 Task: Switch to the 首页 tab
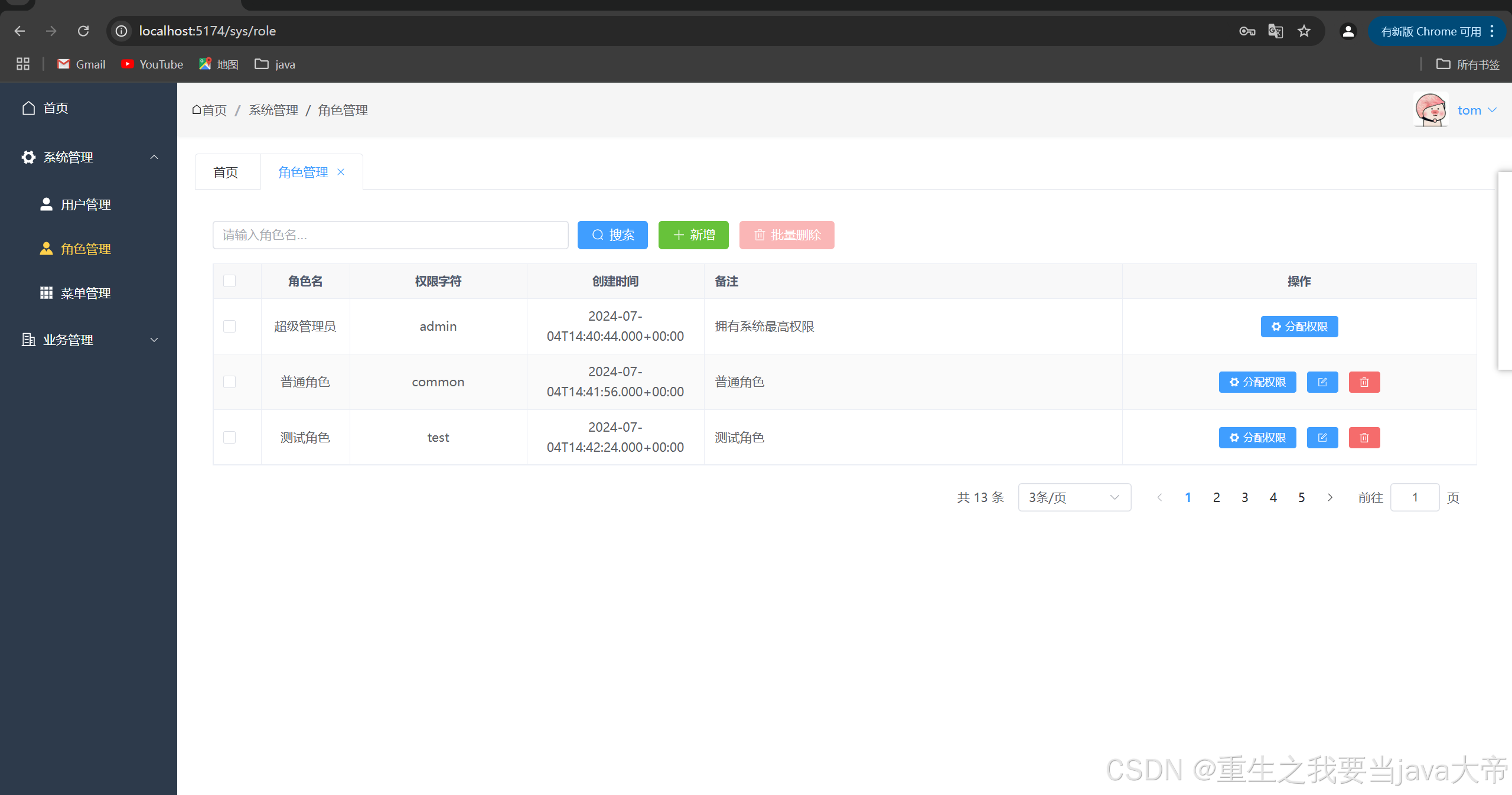click(226, 172)
